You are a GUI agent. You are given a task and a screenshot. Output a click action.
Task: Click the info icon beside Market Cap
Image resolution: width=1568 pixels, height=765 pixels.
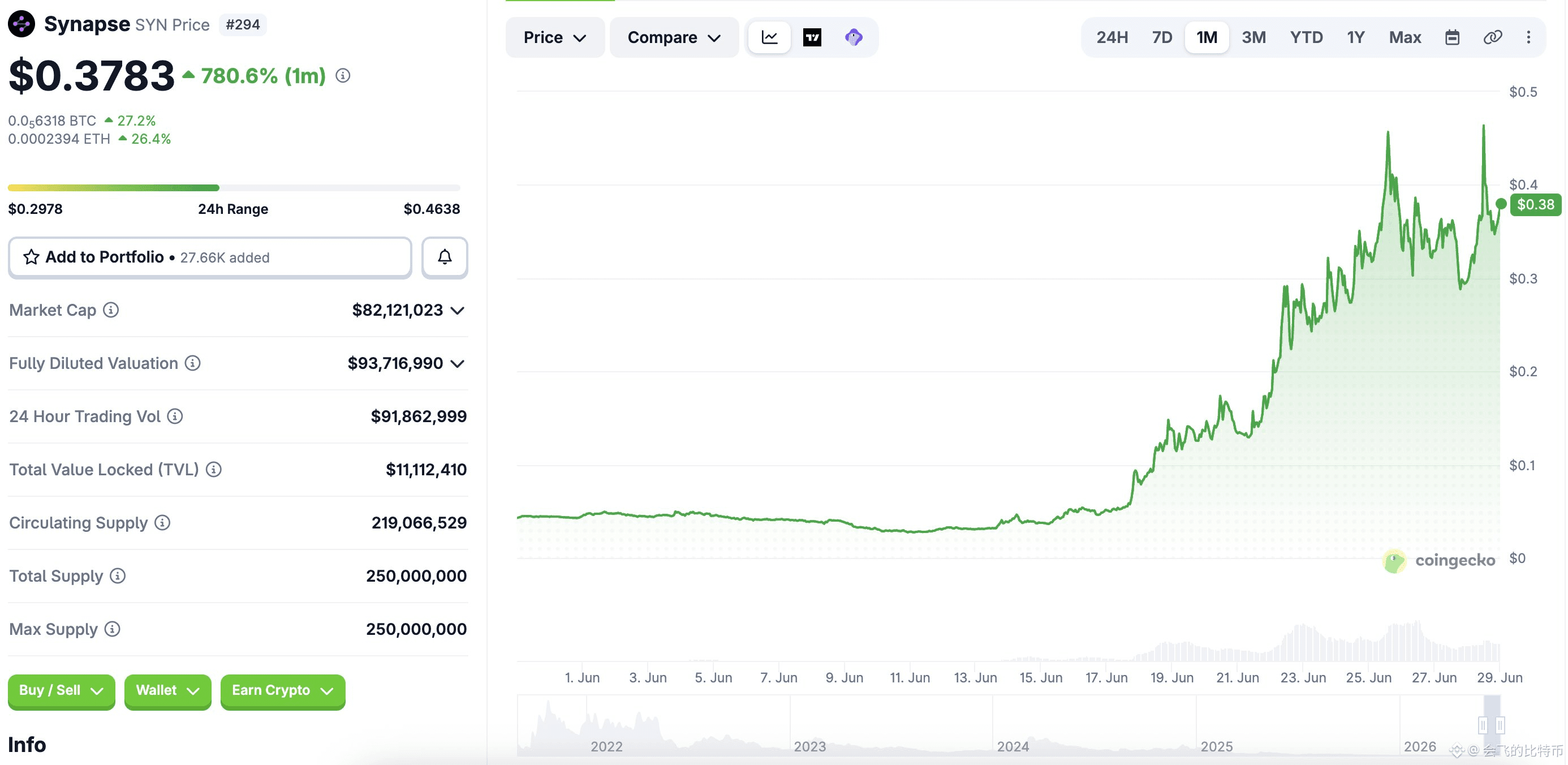[x=111, y=310]
